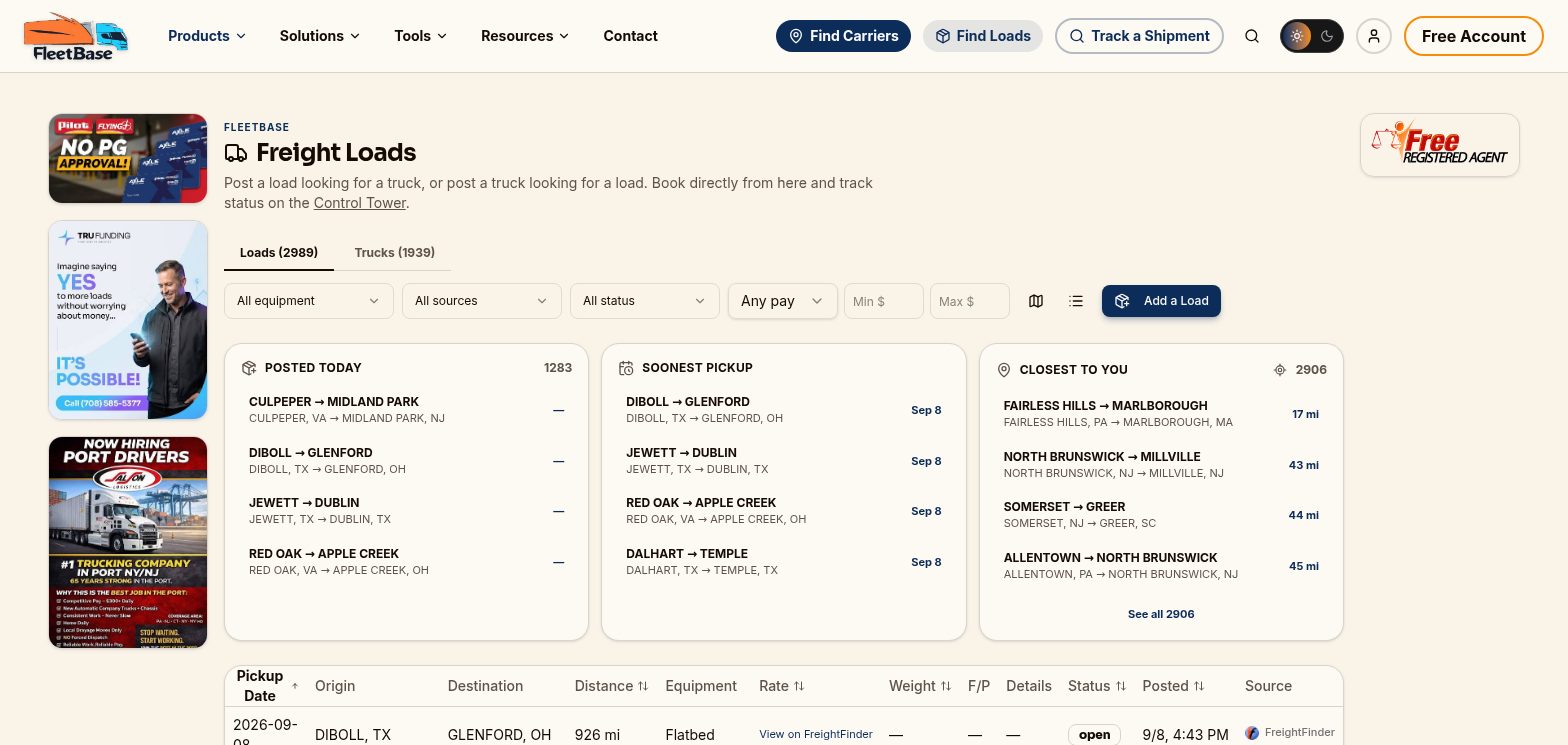Click the Track a Shipment button

coord(1139,36)
